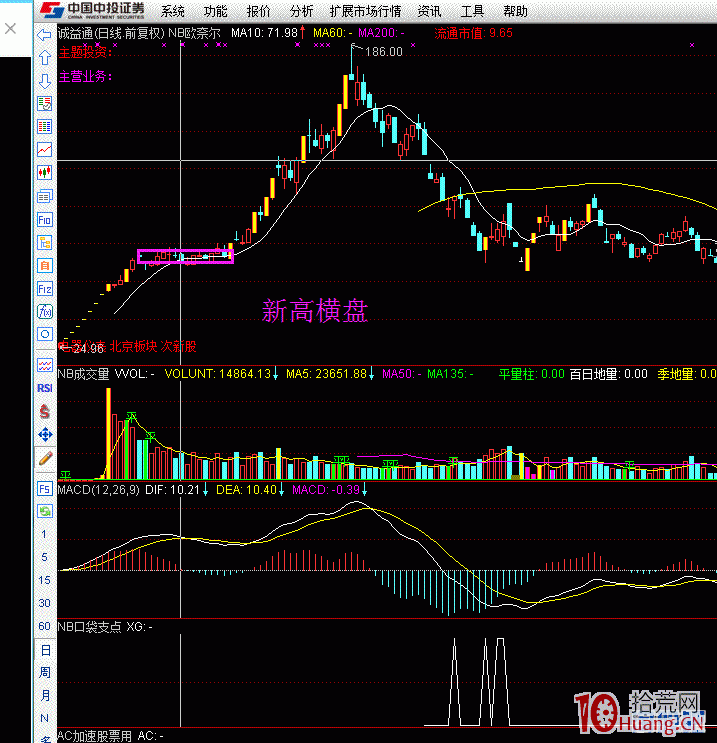Switch to the 60-minute period
Image resolution: width=717 pixels, height=743 pixels.
click(x=45, y=626)
